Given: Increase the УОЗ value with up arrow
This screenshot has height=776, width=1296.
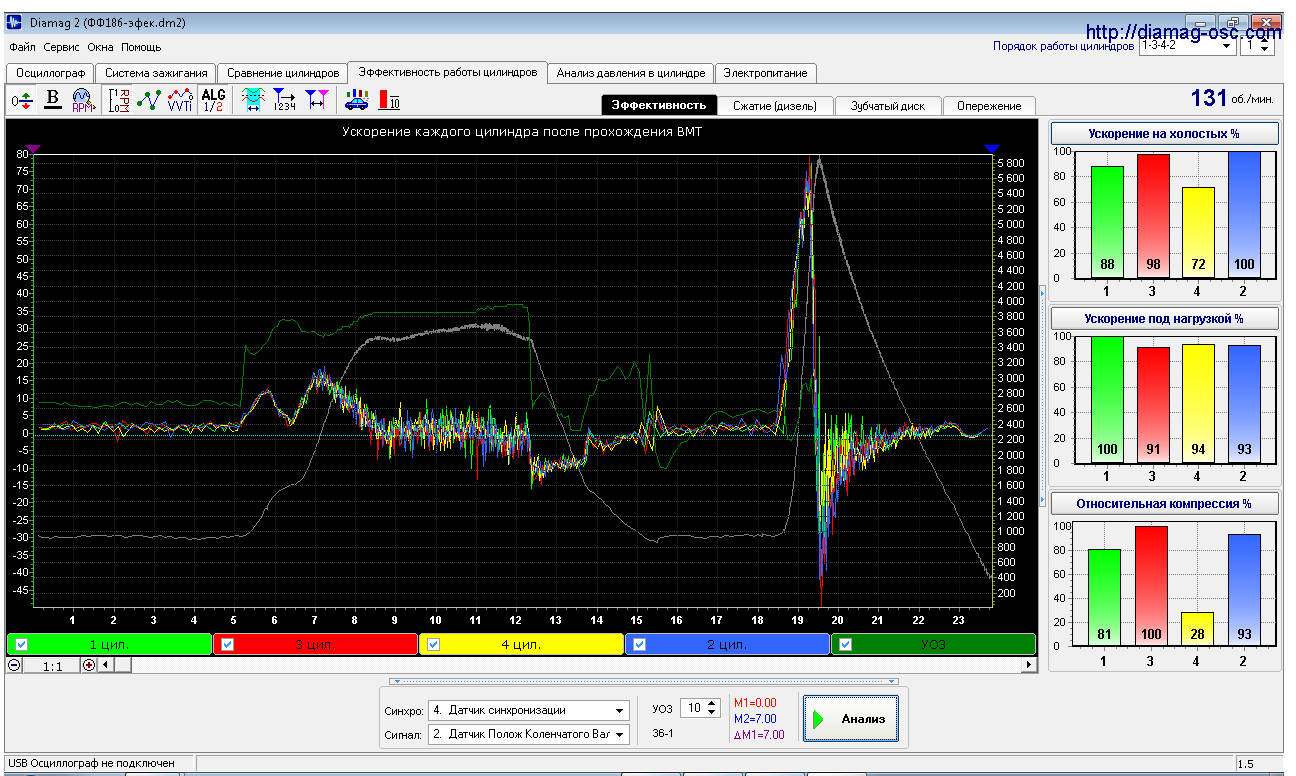Looking at the screenshot, I should [711, 703].
